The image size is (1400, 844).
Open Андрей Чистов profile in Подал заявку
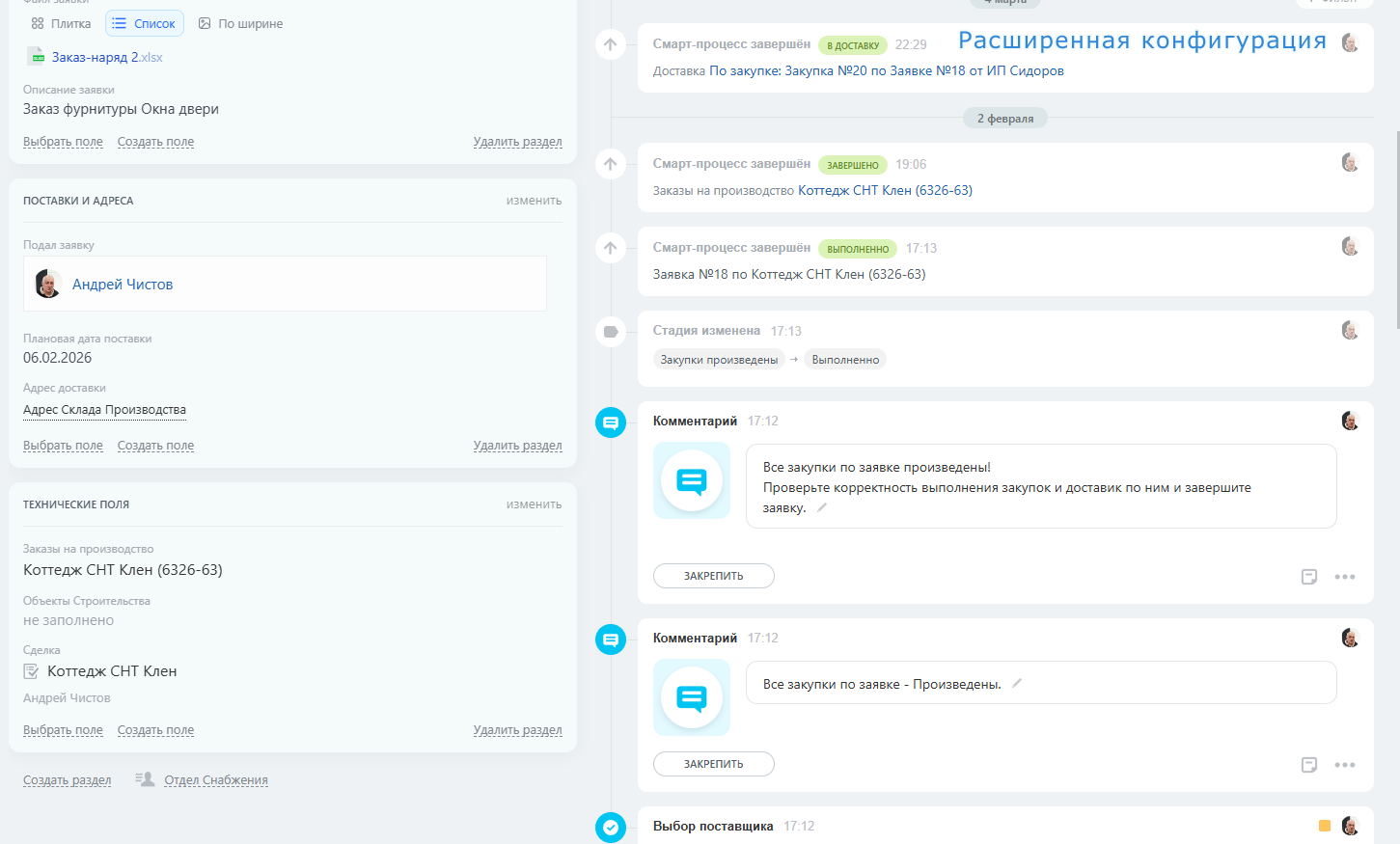coord(123,285)
